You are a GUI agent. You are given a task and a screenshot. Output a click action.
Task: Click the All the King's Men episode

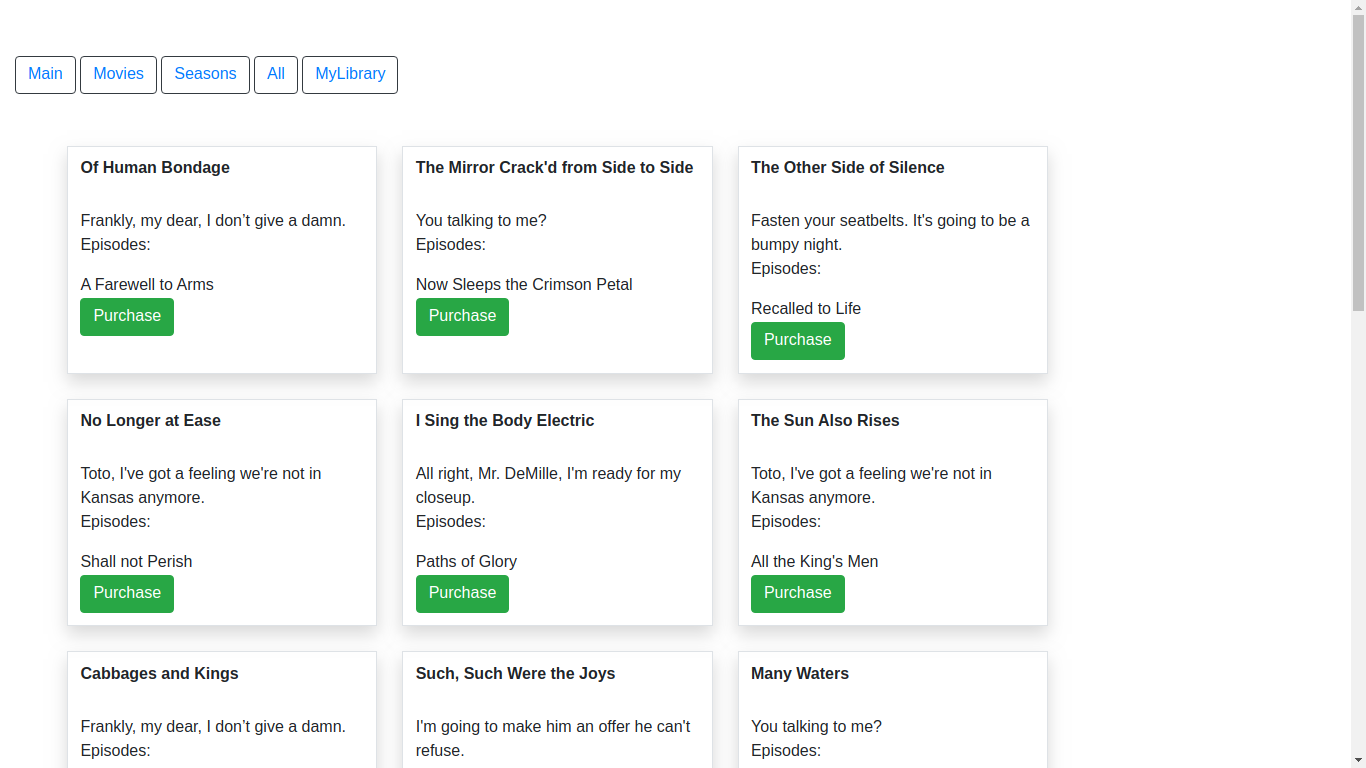pos(814,562)
